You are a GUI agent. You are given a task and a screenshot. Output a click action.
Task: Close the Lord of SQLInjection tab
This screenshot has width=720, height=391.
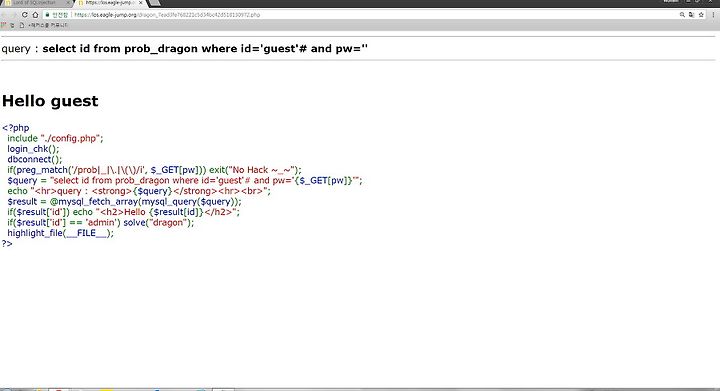(68, 3)
